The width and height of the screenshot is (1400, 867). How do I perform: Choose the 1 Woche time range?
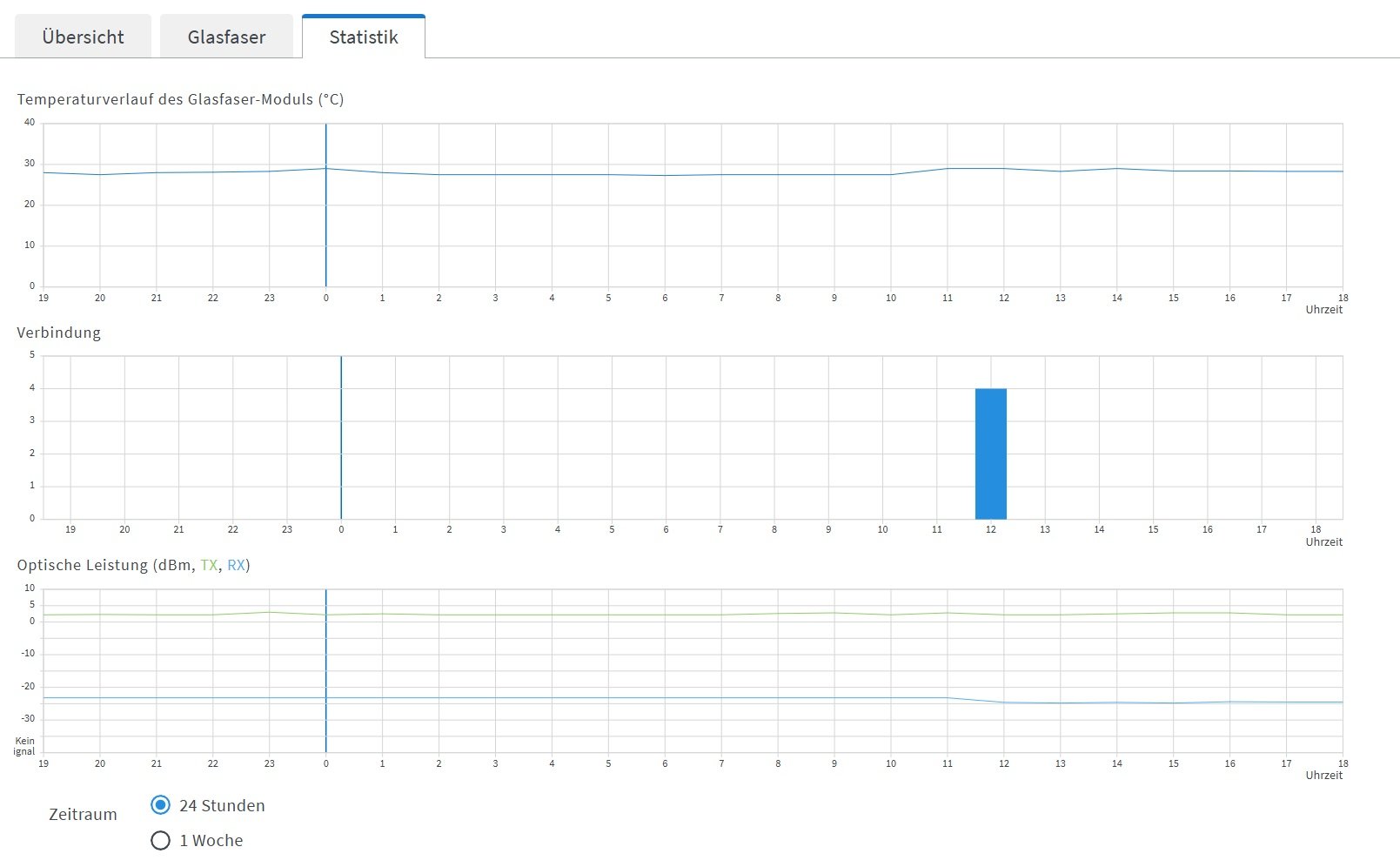tap(160, 840)
